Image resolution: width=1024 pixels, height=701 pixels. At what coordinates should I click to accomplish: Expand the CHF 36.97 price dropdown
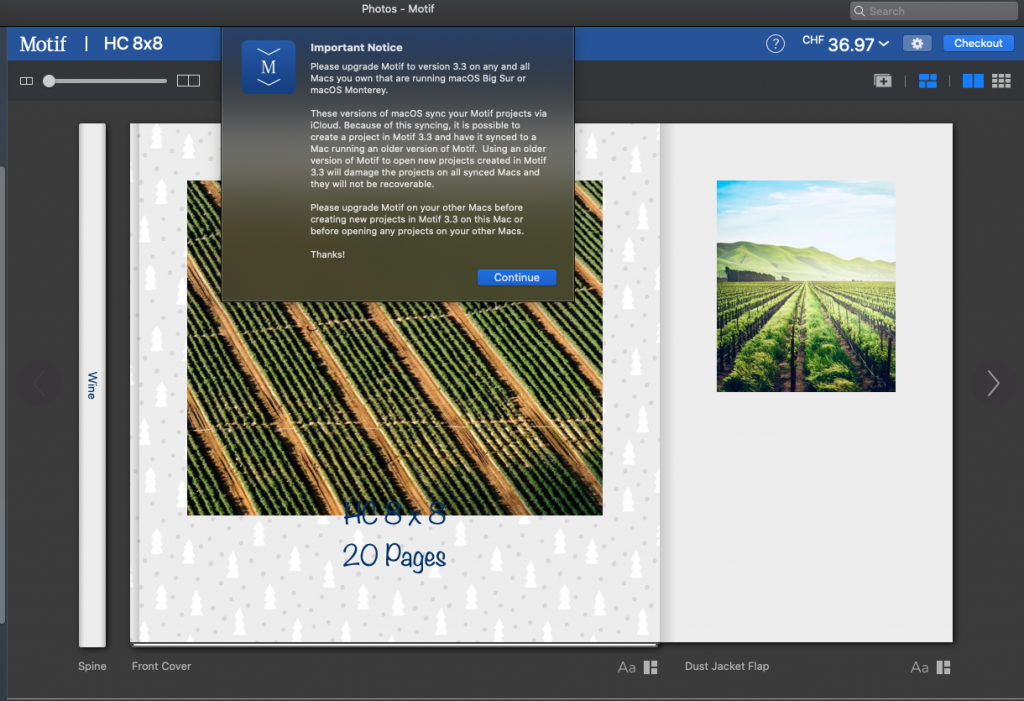tap(846, 44)
